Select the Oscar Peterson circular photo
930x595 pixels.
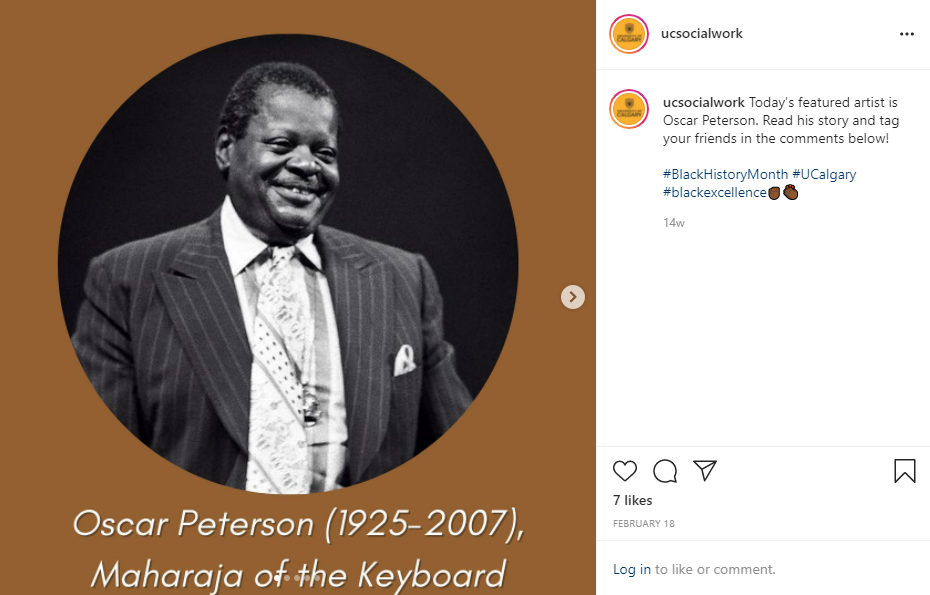[288, 263]
